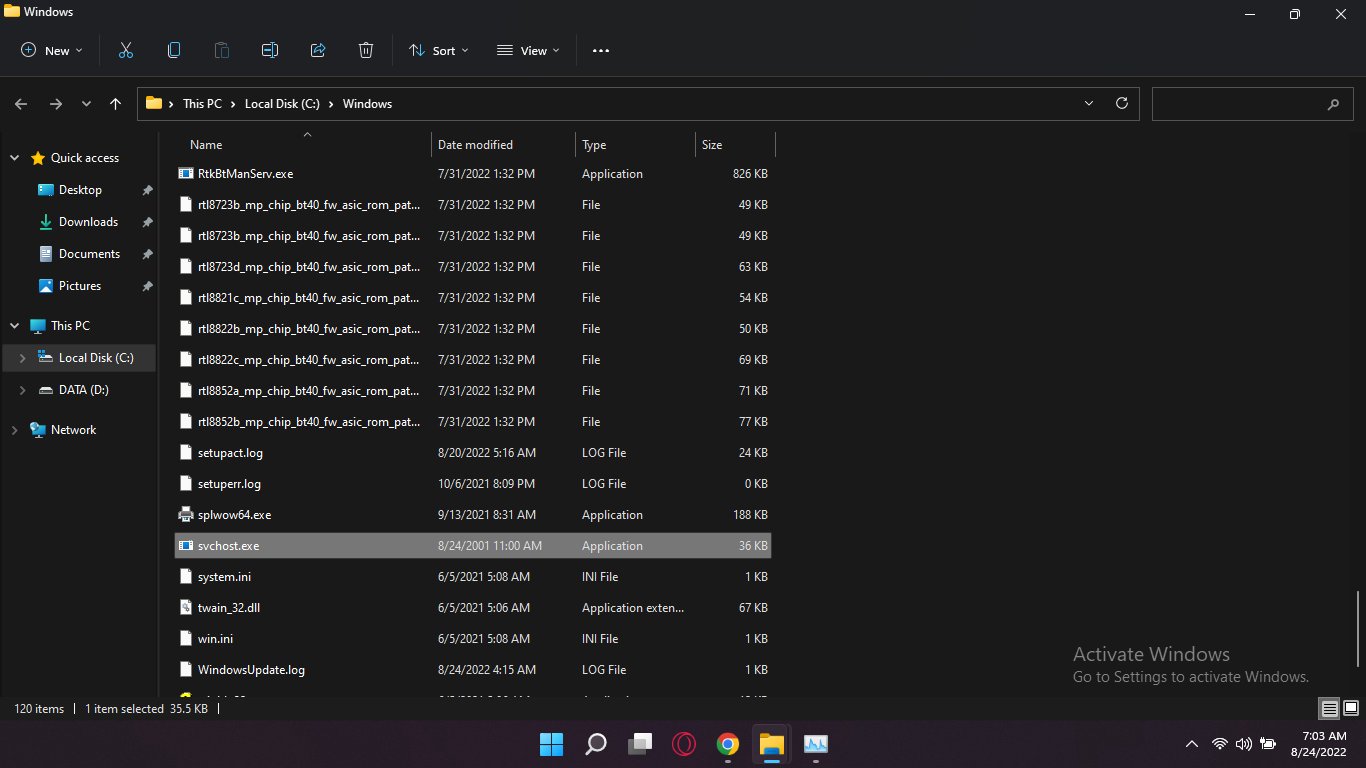Select file starting with rtl8852a_mp_chip

[x=309, y=391]
